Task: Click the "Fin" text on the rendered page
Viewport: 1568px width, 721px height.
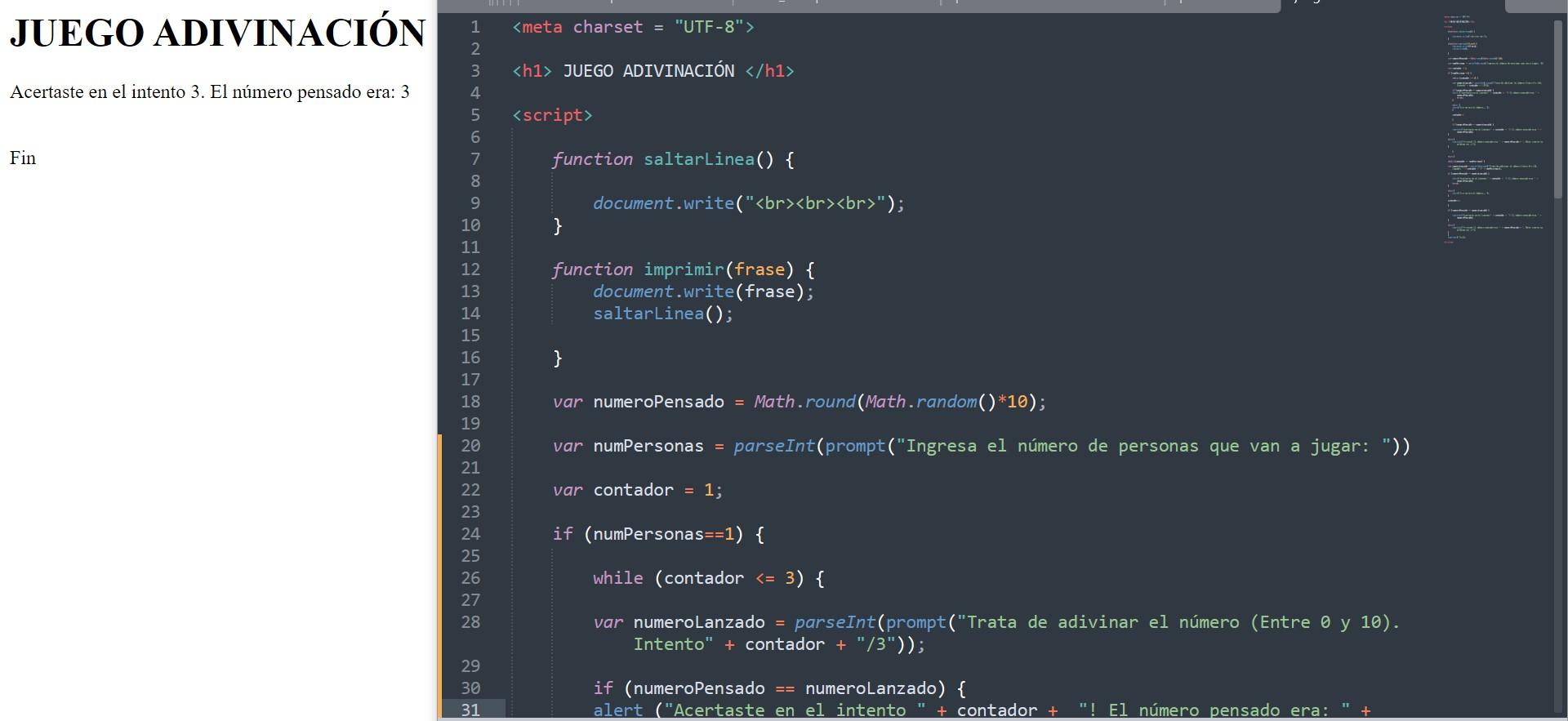Action: [x=23, y=158]
